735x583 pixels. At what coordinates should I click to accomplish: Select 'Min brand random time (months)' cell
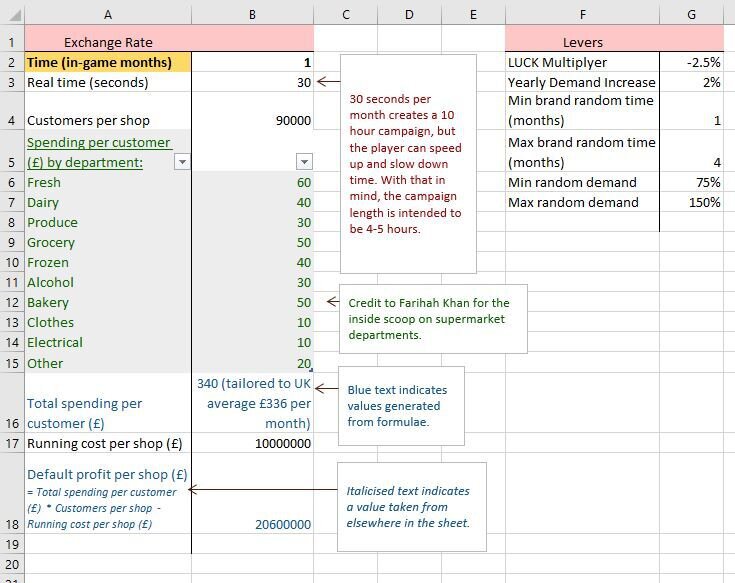[582, 111]
